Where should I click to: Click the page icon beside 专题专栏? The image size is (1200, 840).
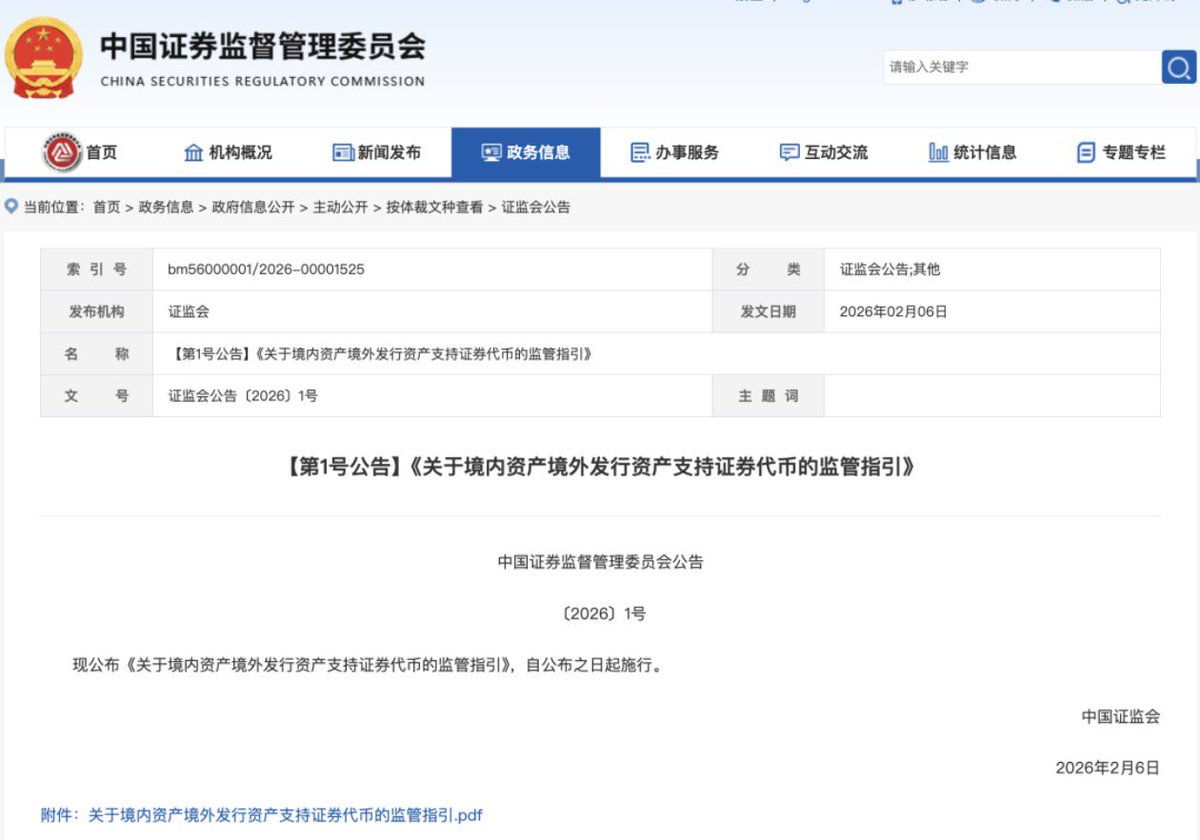point(1086,153)
